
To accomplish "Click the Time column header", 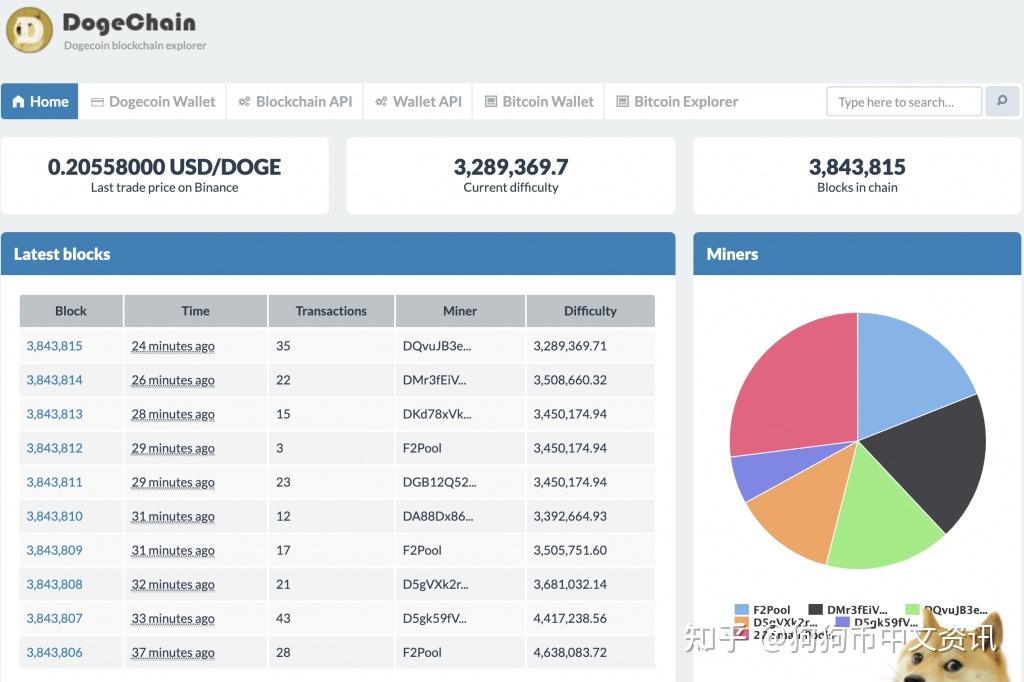I will (195, 311).
